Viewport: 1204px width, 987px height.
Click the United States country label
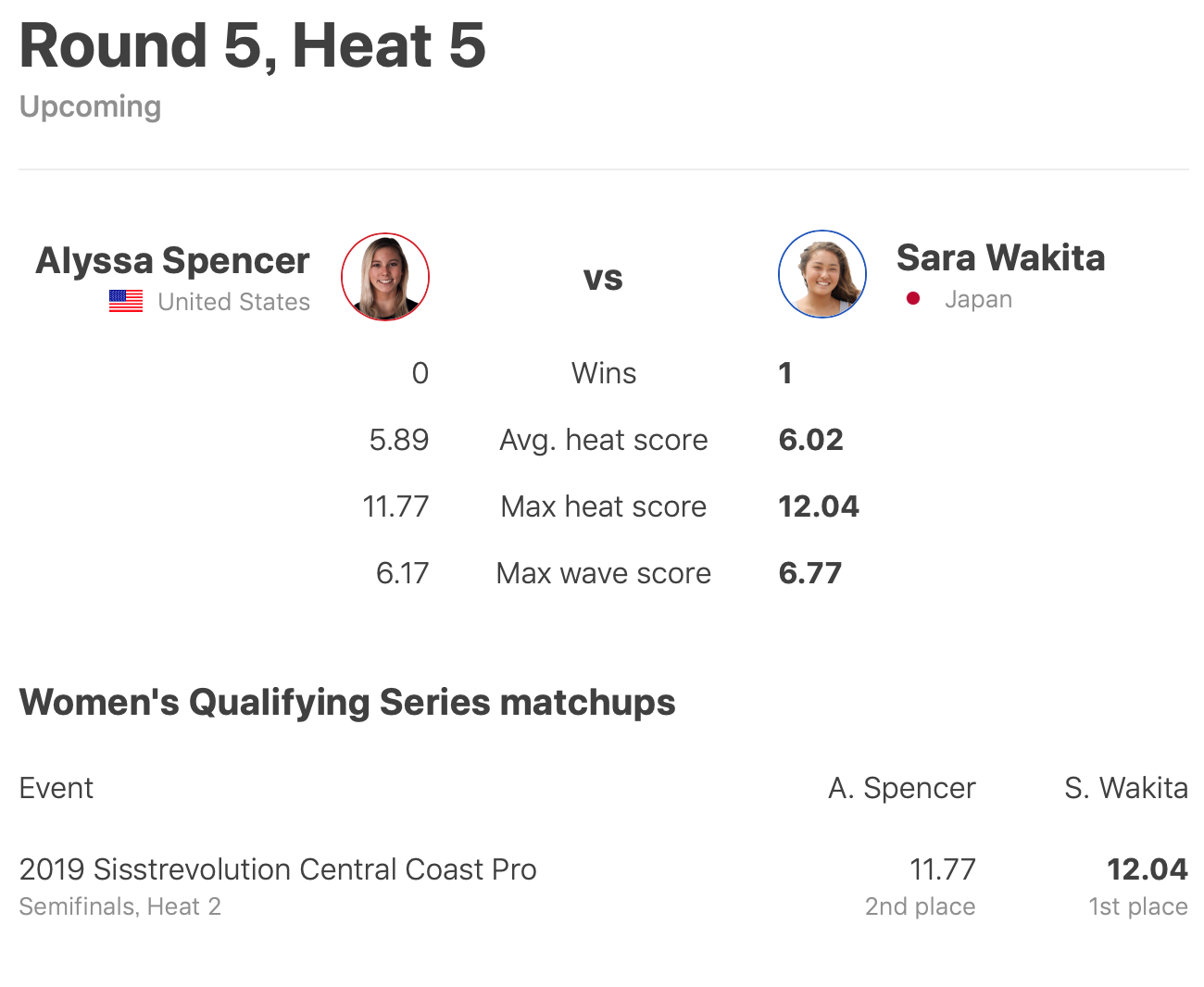(233, 302)
